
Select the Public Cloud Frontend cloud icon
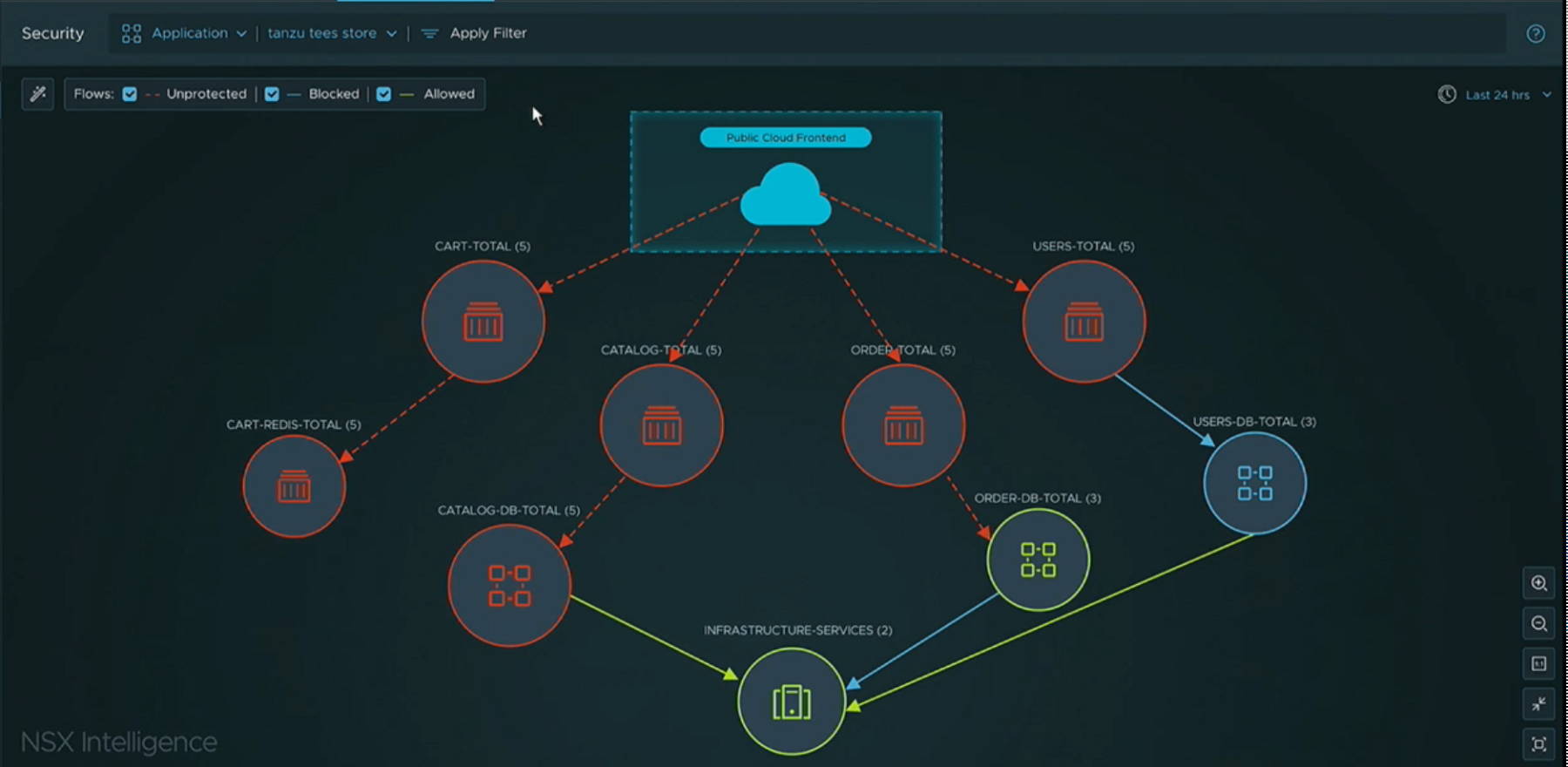[786, 194]
